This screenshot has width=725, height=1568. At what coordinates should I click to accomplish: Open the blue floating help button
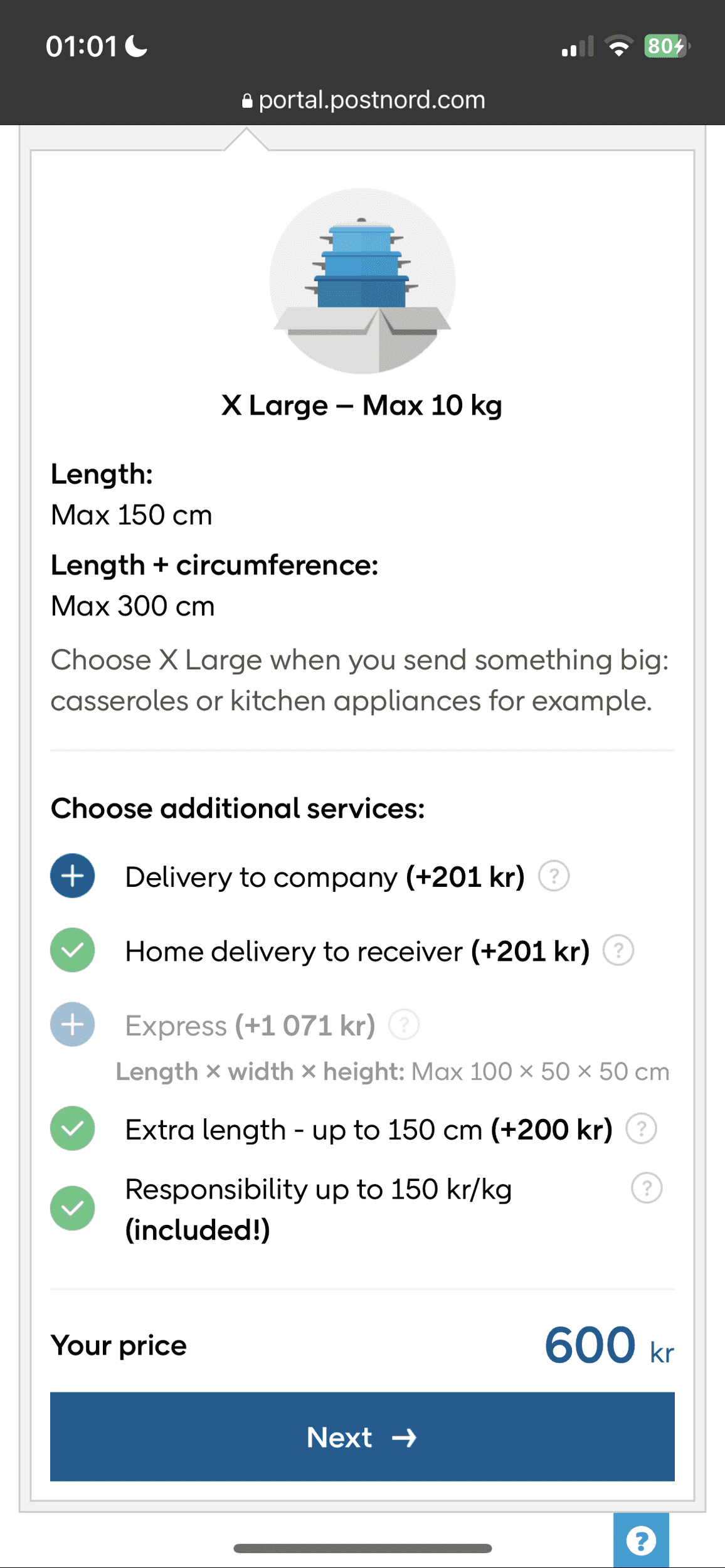coord(641,1540)
